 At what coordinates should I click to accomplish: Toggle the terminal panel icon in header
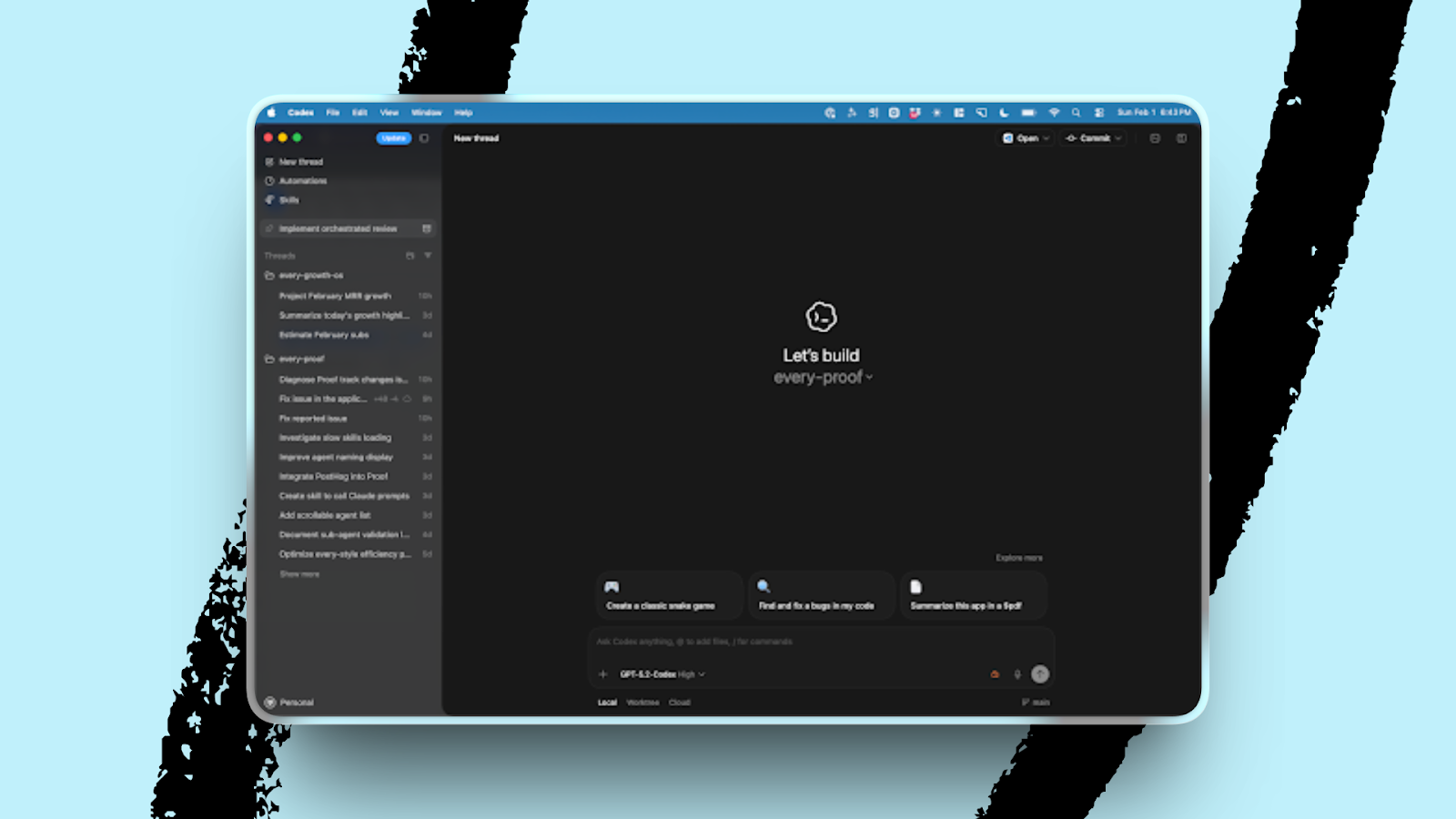1155,138
